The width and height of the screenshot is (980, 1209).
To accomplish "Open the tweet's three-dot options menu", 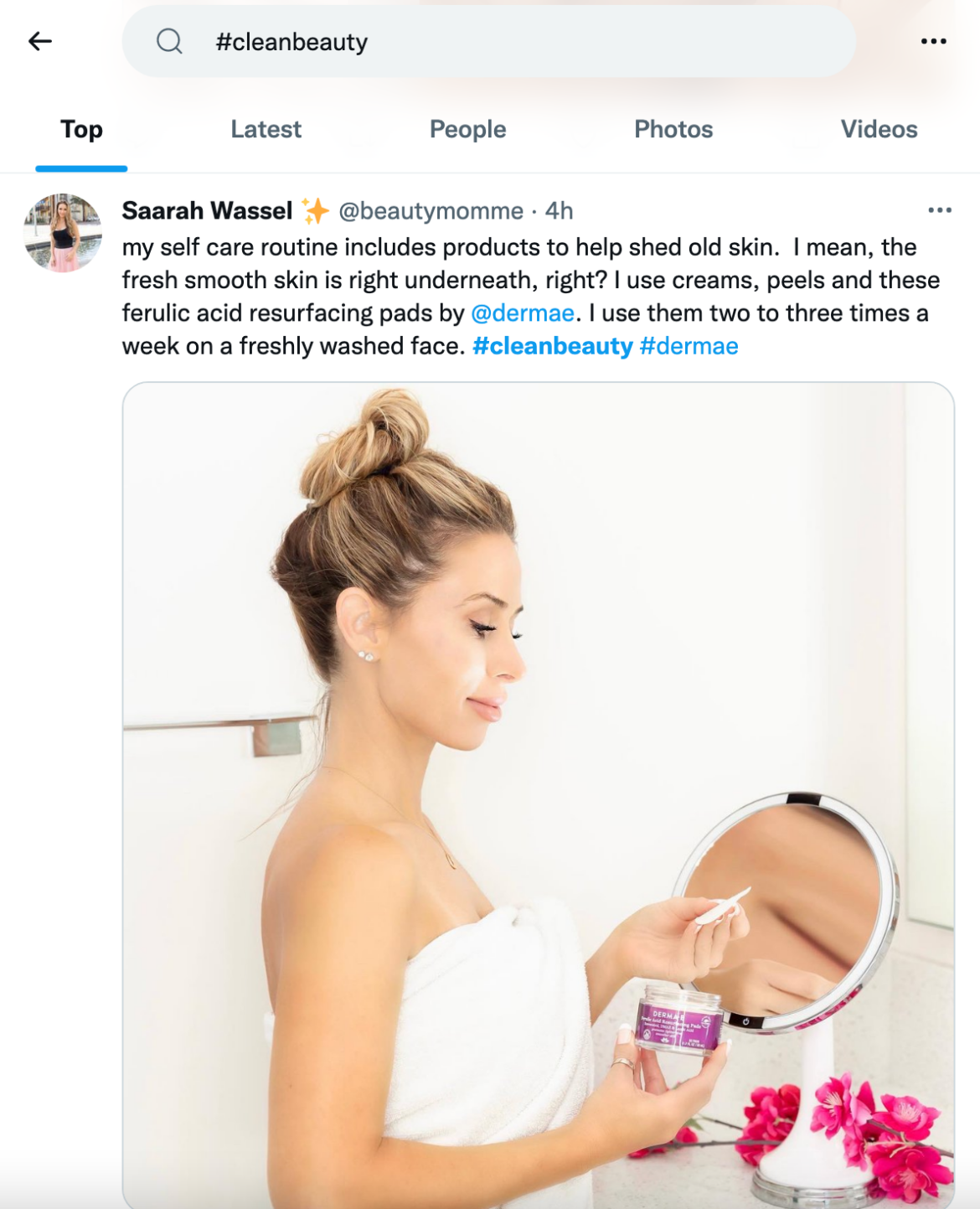I will pyautogui.click(x=940, y=209).
